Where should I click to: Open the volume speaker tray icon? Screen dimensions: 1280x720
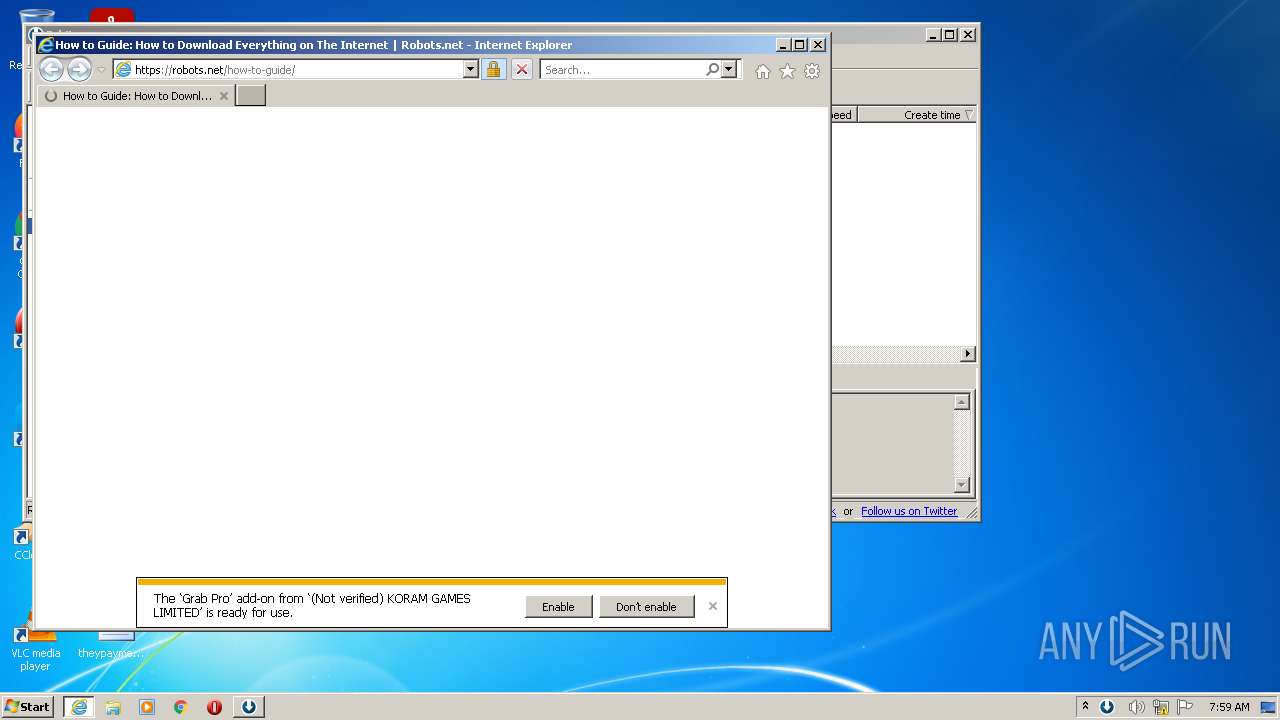pyautogui.click(x=1135, y=707)
